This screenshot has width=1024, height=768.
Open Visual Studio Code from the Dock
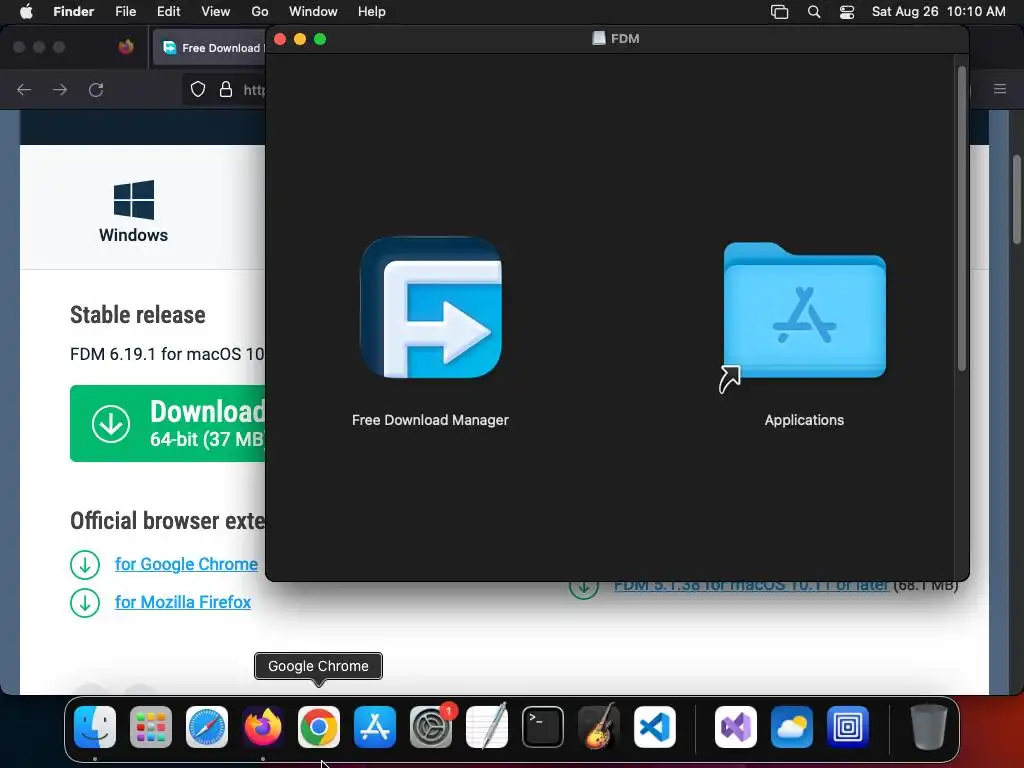[654, 727]
